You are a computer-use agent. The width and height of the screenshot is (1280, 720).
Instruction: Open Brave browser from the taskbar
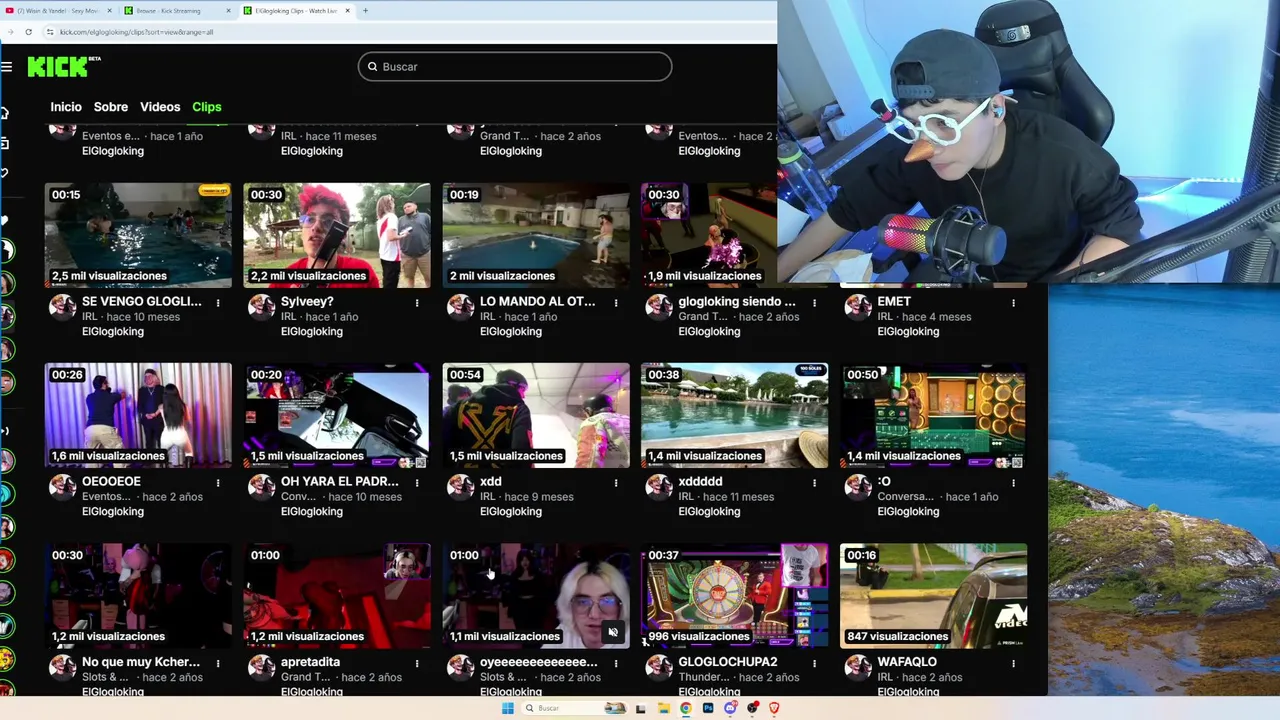click(774, 708)
